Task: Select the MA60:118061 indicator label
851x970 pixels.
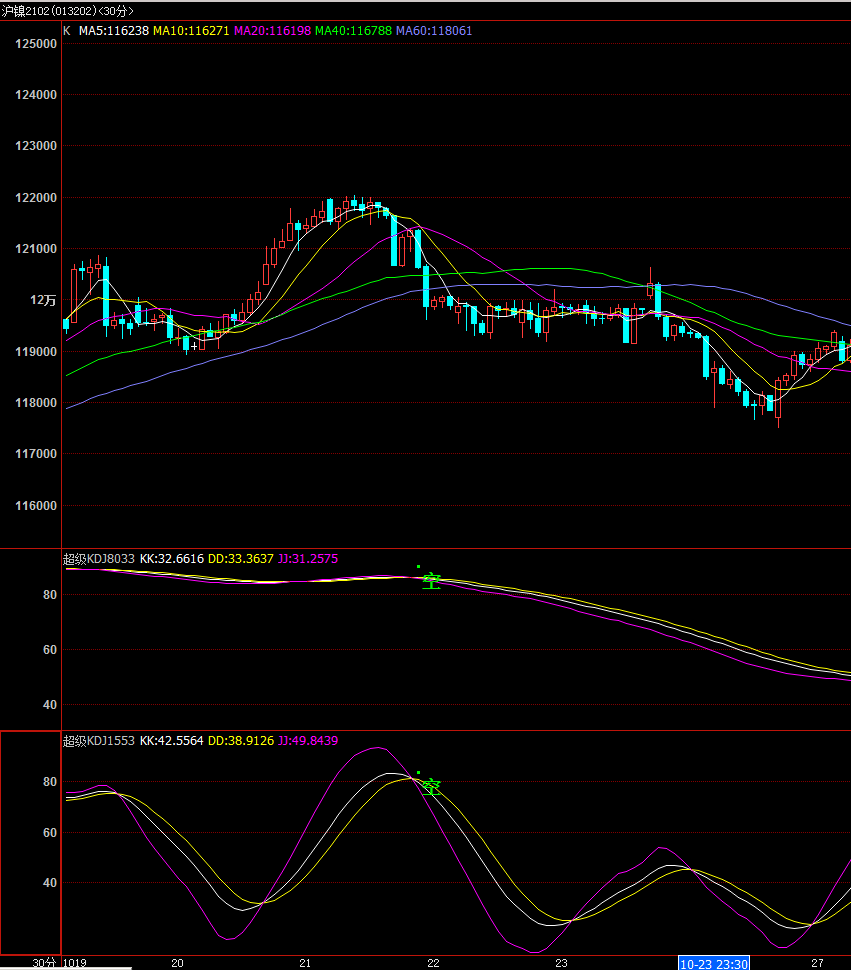Action: click(434, 31)
